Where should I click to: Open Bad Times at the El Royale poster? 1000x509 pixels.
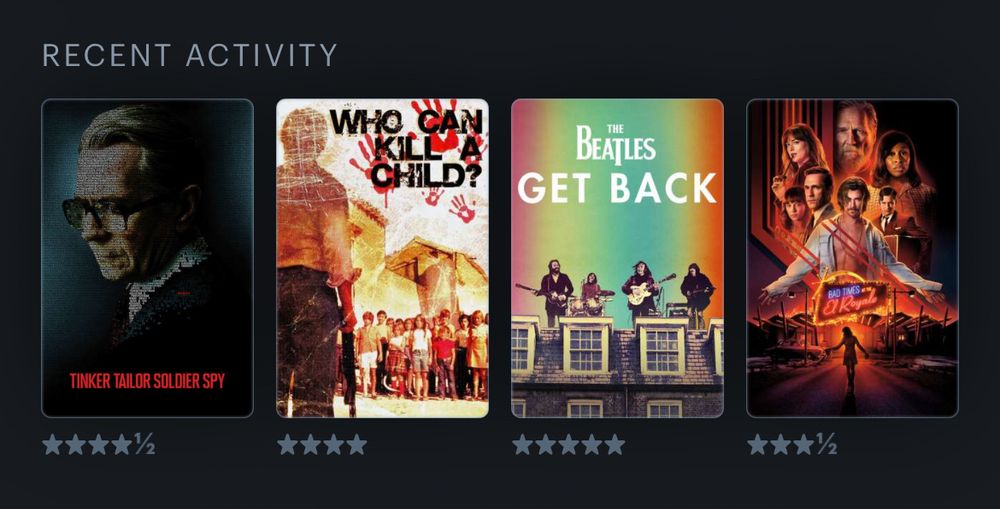click(852, 258)
